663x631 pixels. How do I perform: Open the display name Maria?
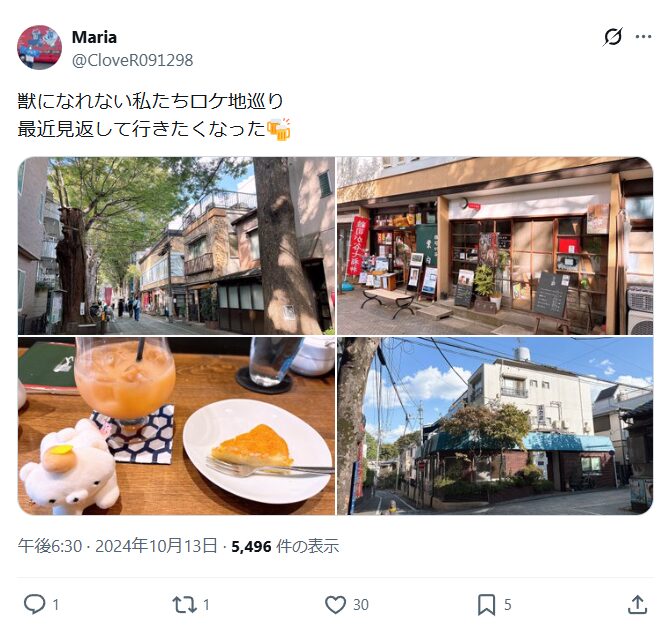click(94, 37)
